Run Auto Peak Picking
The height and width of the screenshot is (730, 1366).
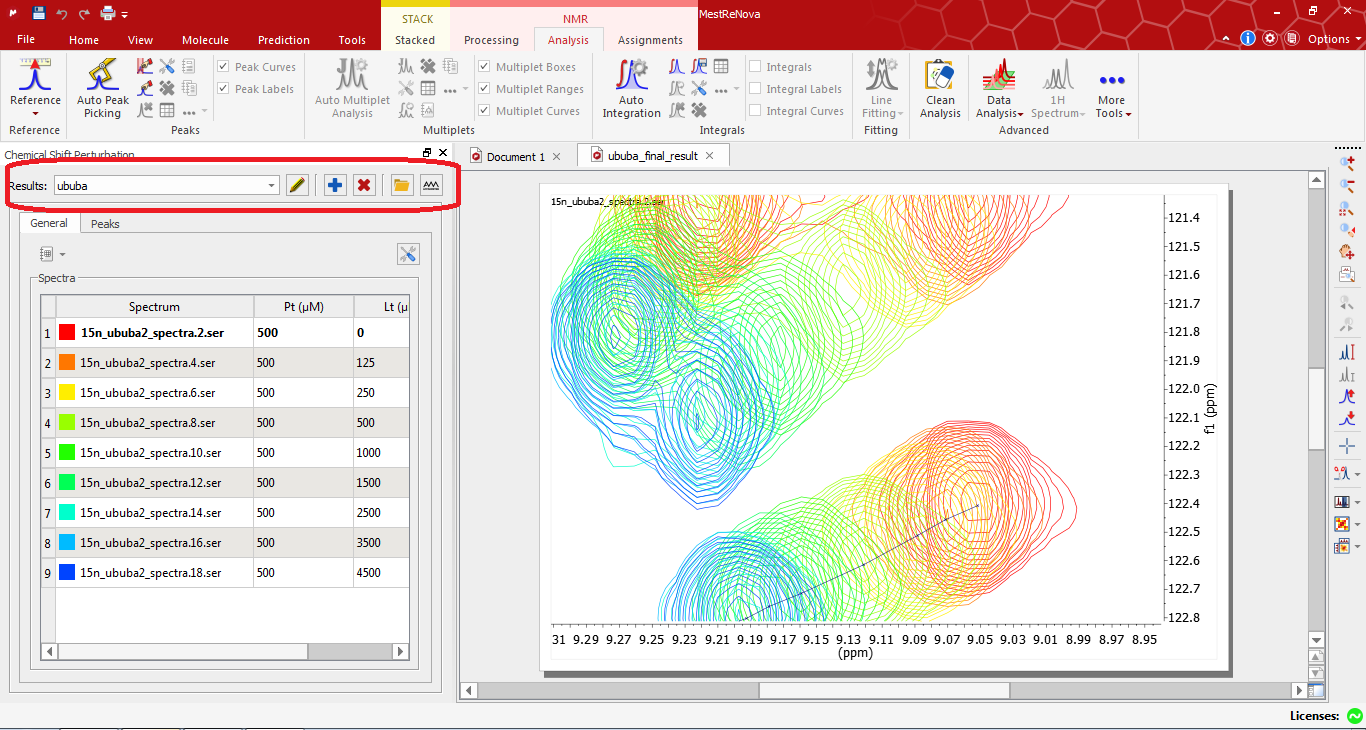[103, 88]
